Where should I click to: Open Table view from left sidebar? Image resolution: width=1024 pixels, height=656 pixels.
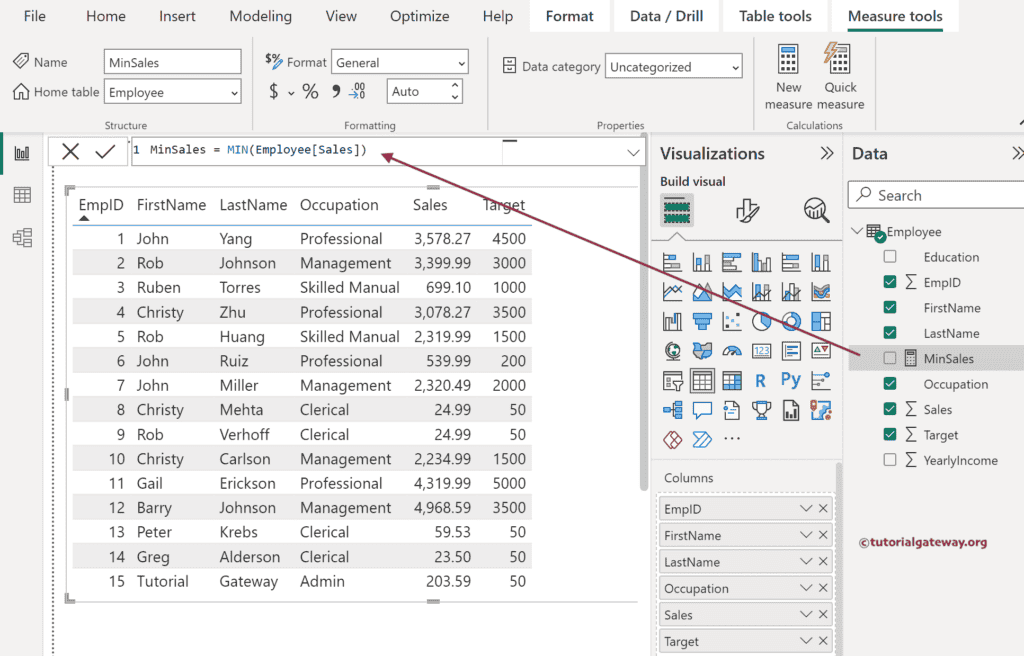point(22,195)
